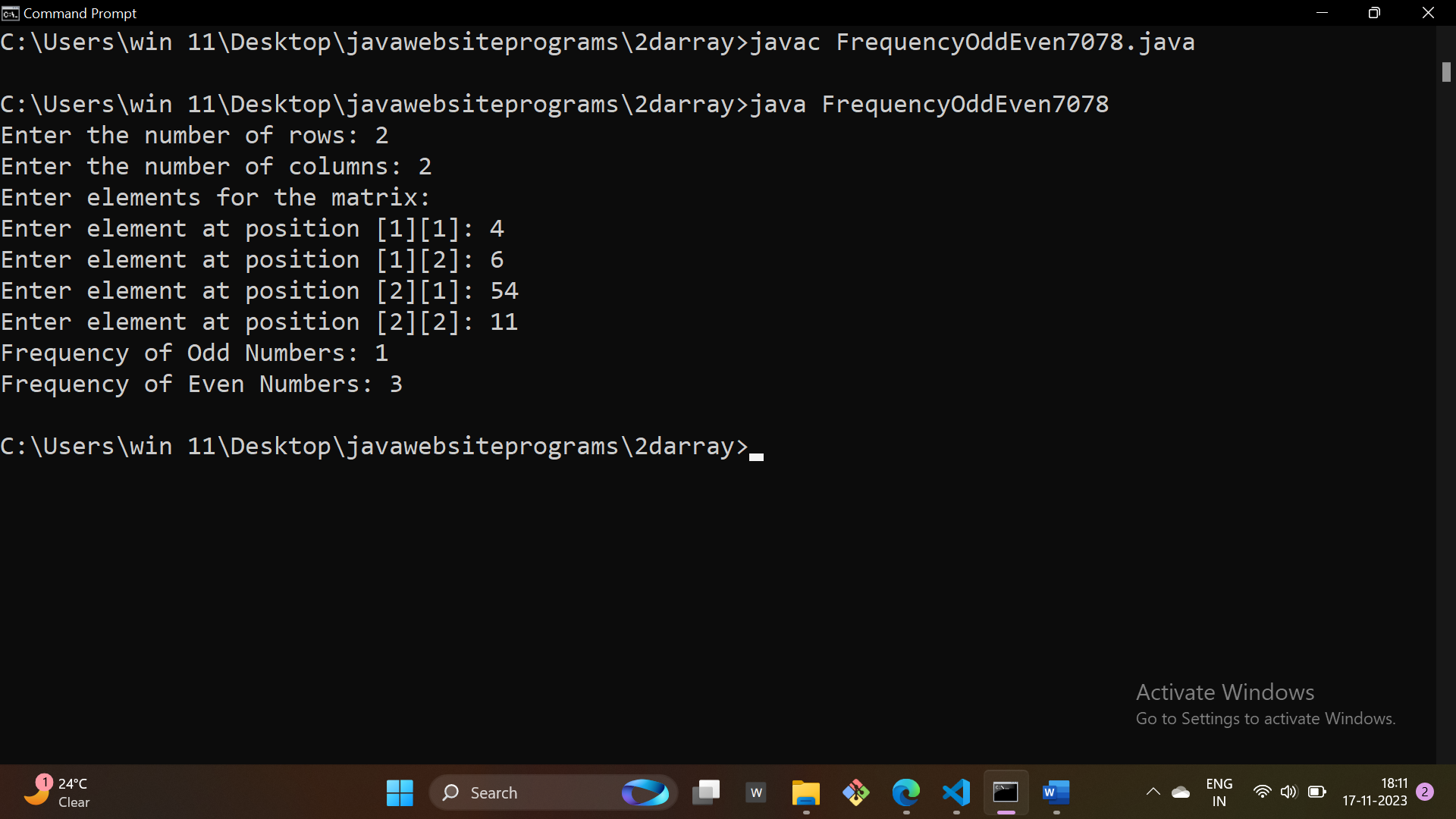Viewport: 1456px width, 819px height.
Task: Click the Command Prompt vertical scrollbar thumb
Action: [x=1446, y=72]
